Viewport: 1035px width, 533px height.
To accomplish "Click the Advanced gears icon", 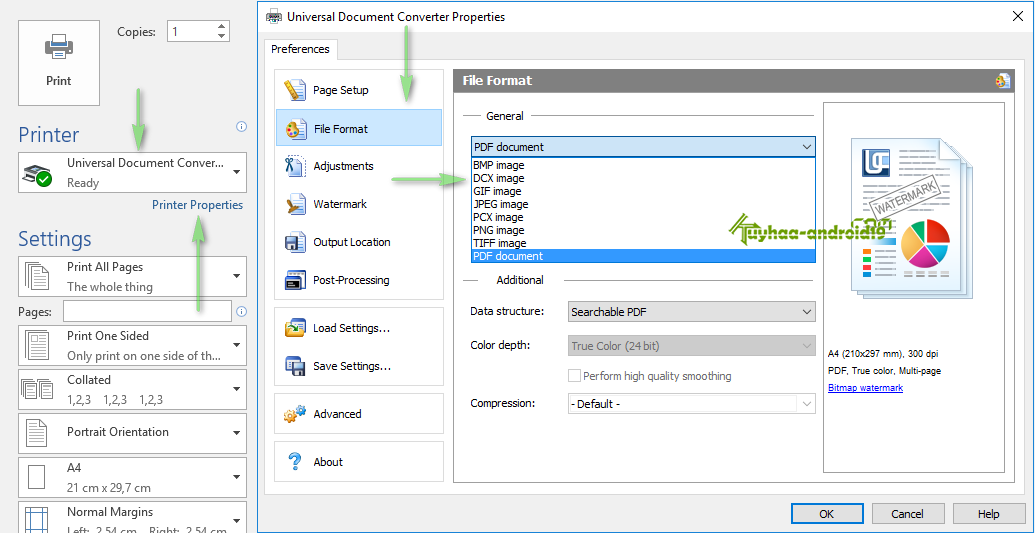I will (295, 414).
